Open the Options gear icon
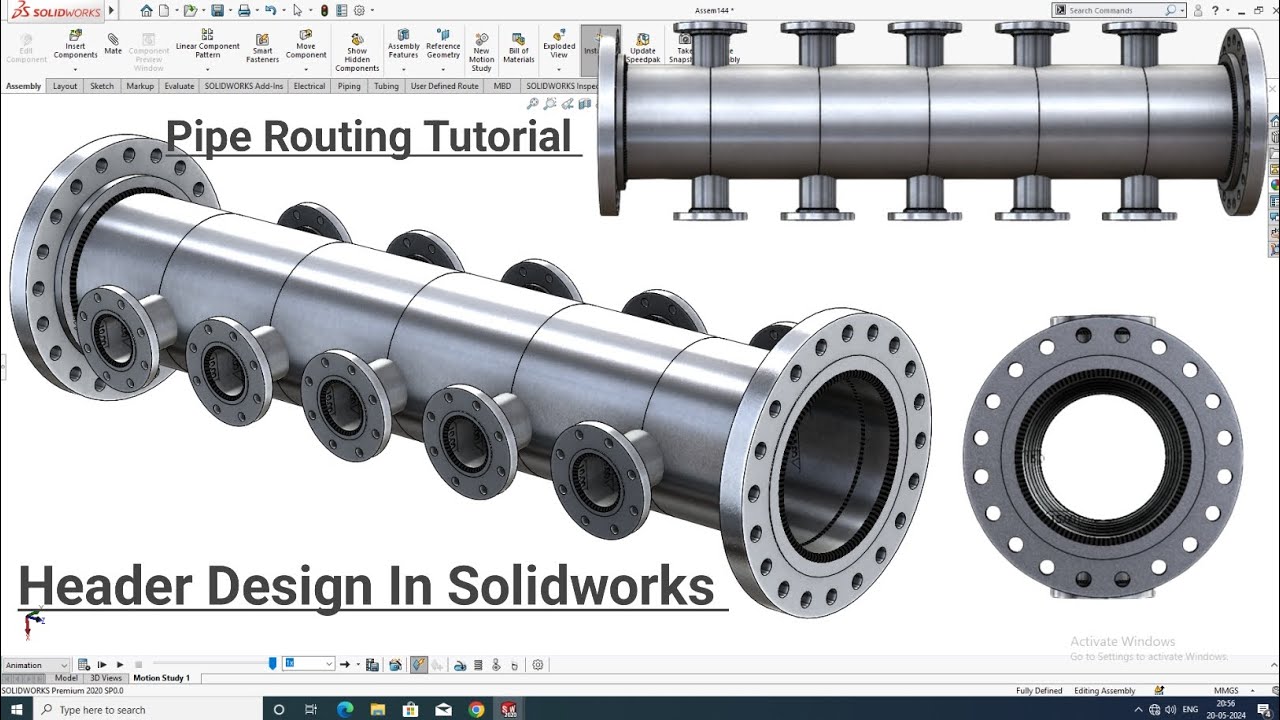1280x720 pixels. coord(359,10)
